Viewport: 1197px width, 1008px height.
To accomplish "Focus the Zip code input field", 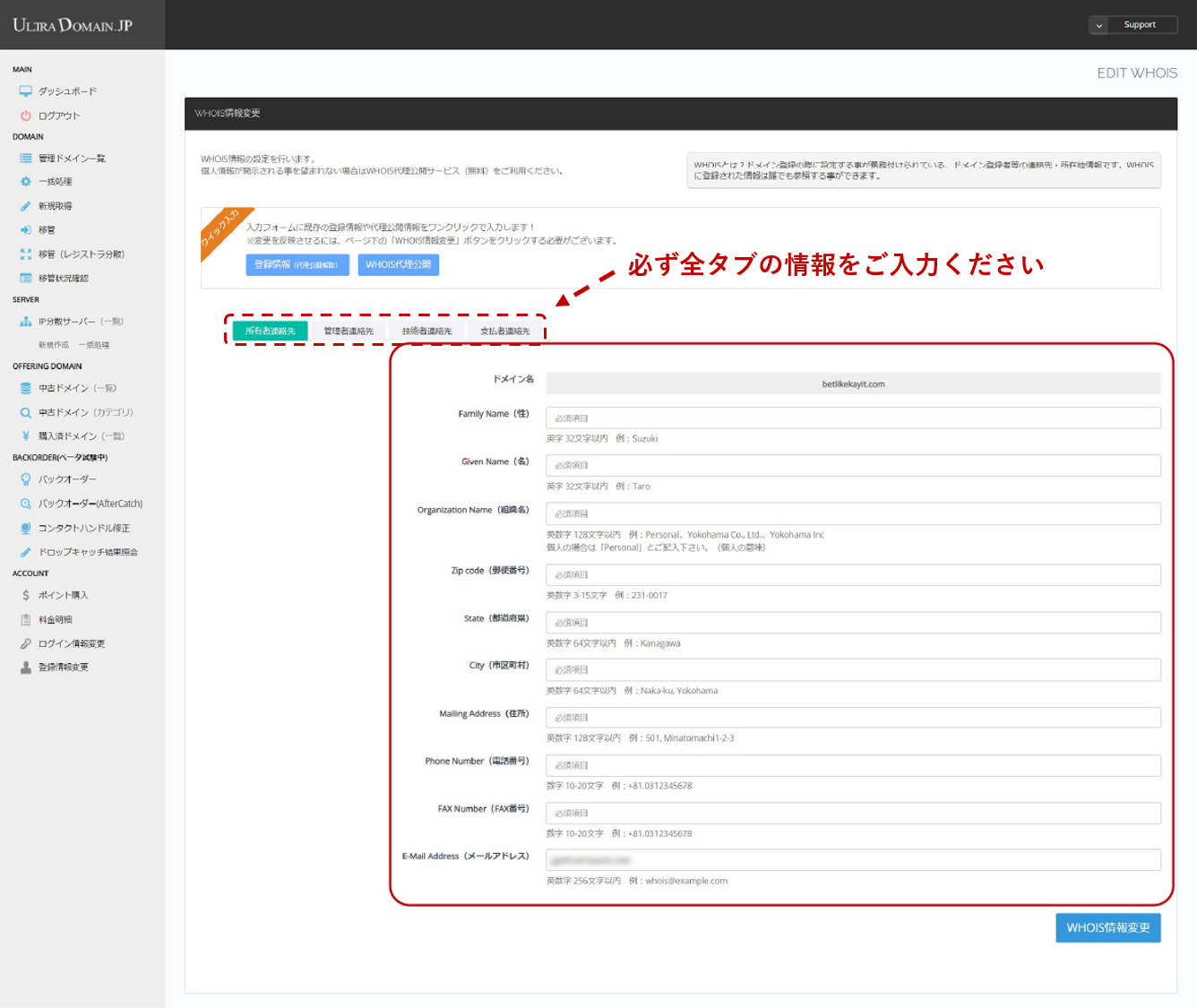I will coord(853,575).
